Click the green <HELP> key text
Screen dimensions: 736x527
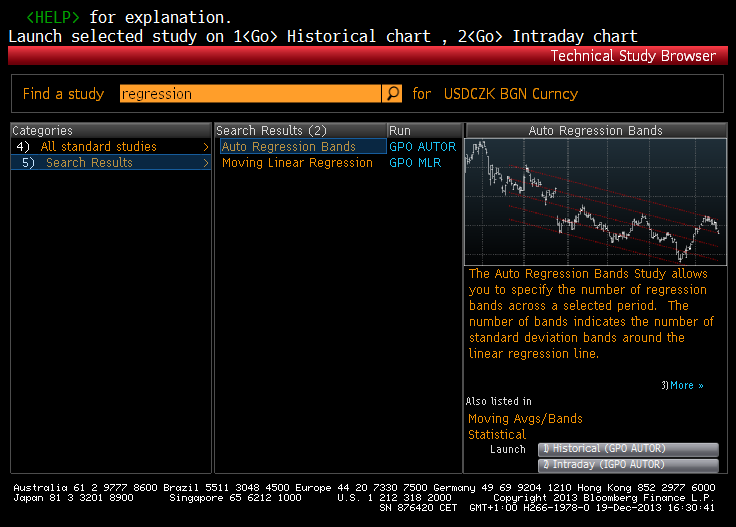(x=53, y=17)
